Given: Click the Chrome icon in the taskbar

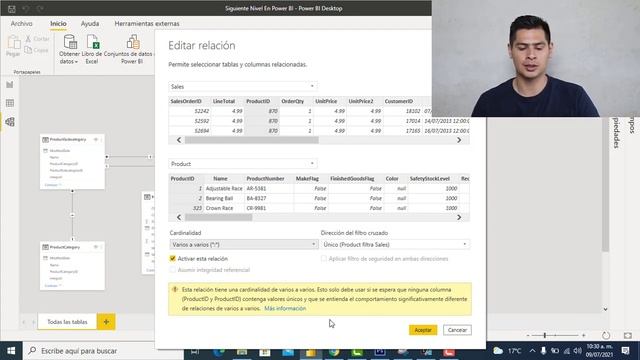Looking at the screenshot, I should [x=334, y=352].
